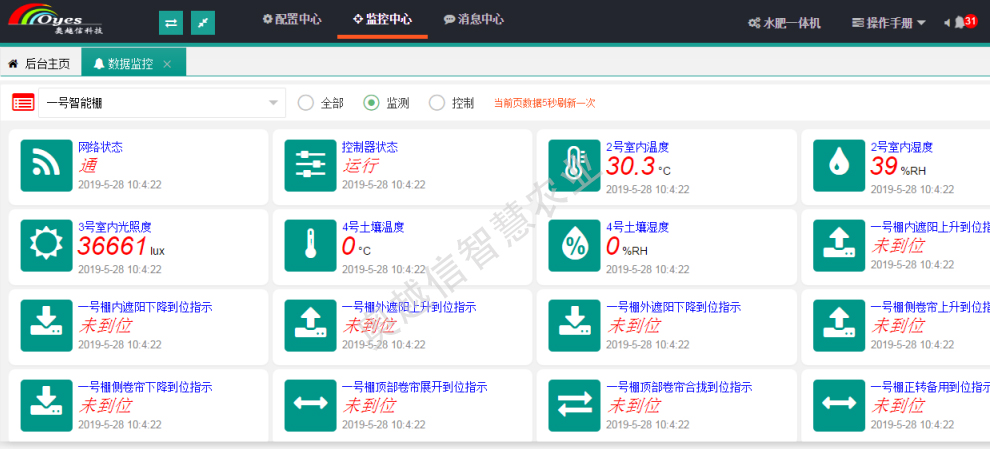Click the 网络状态 signal icon

pyautogui.click(x=47, y=165)
